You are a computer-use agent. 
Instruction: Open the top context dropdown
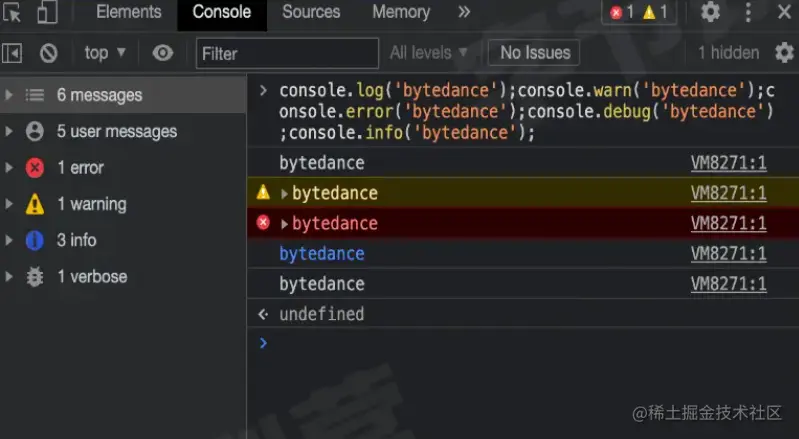pos(105,53)
